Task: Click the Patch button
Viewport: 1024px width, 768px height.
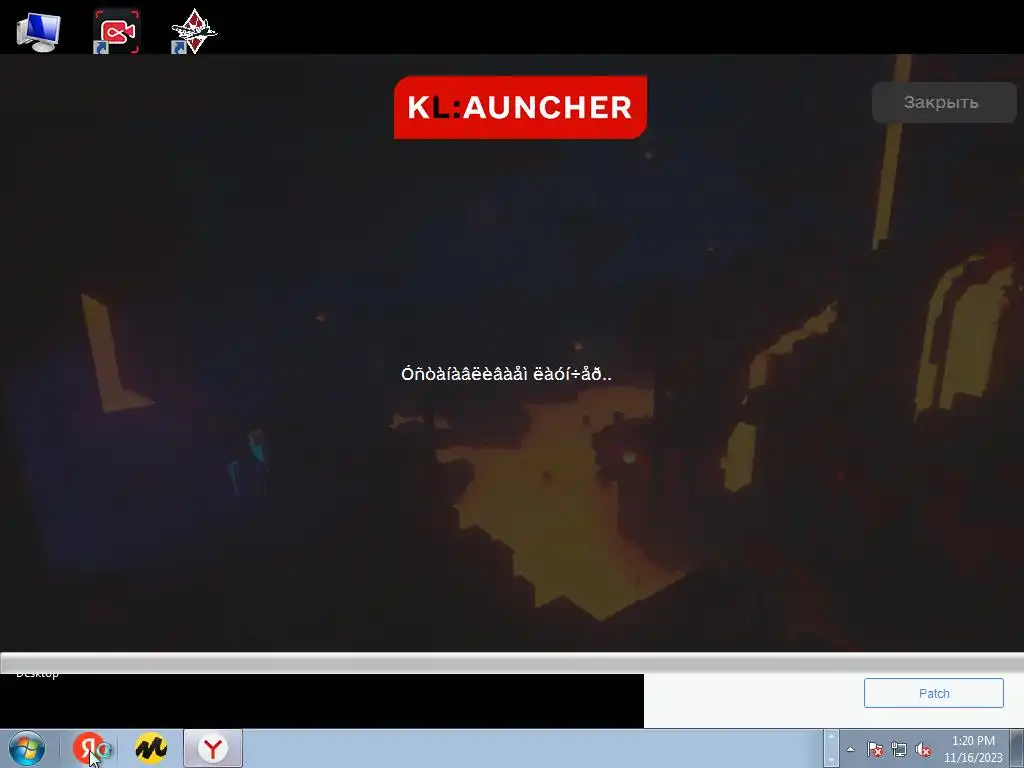Action: pos(933,693)
